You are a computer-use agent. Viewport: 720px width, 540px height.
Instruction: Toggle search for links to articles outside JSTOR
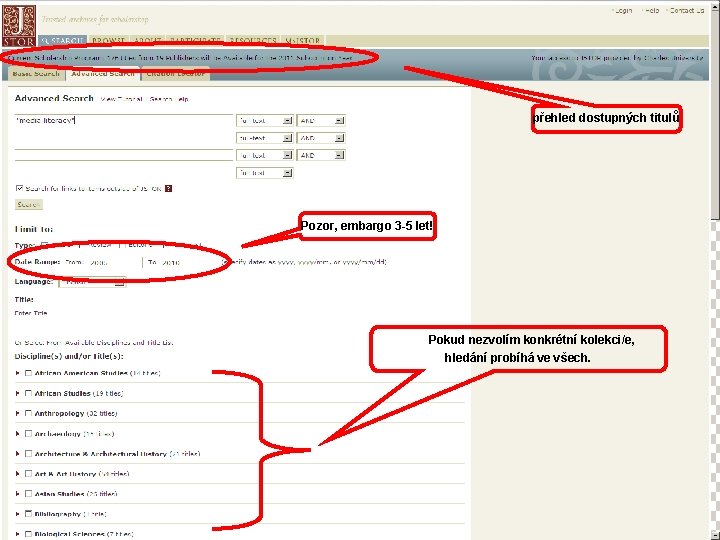click(19, 188)
